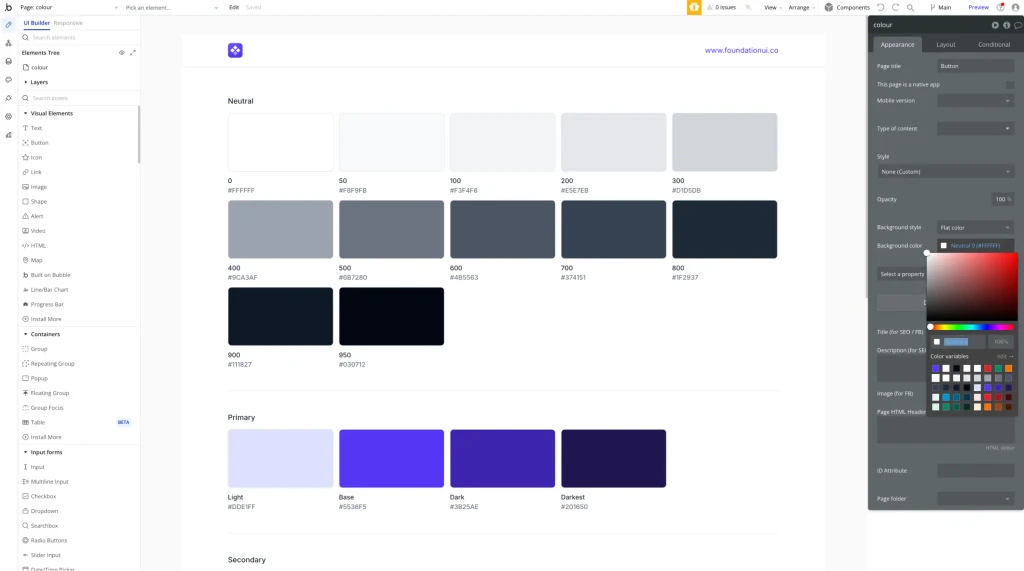Screen dimensions: 1024x571
Task: Add a Map element from palette
Action: pyautogui.click(x=36, y=260)
